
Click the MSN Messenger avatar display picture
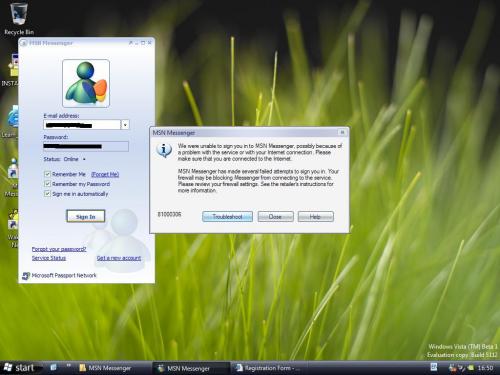tap(86, 83)
